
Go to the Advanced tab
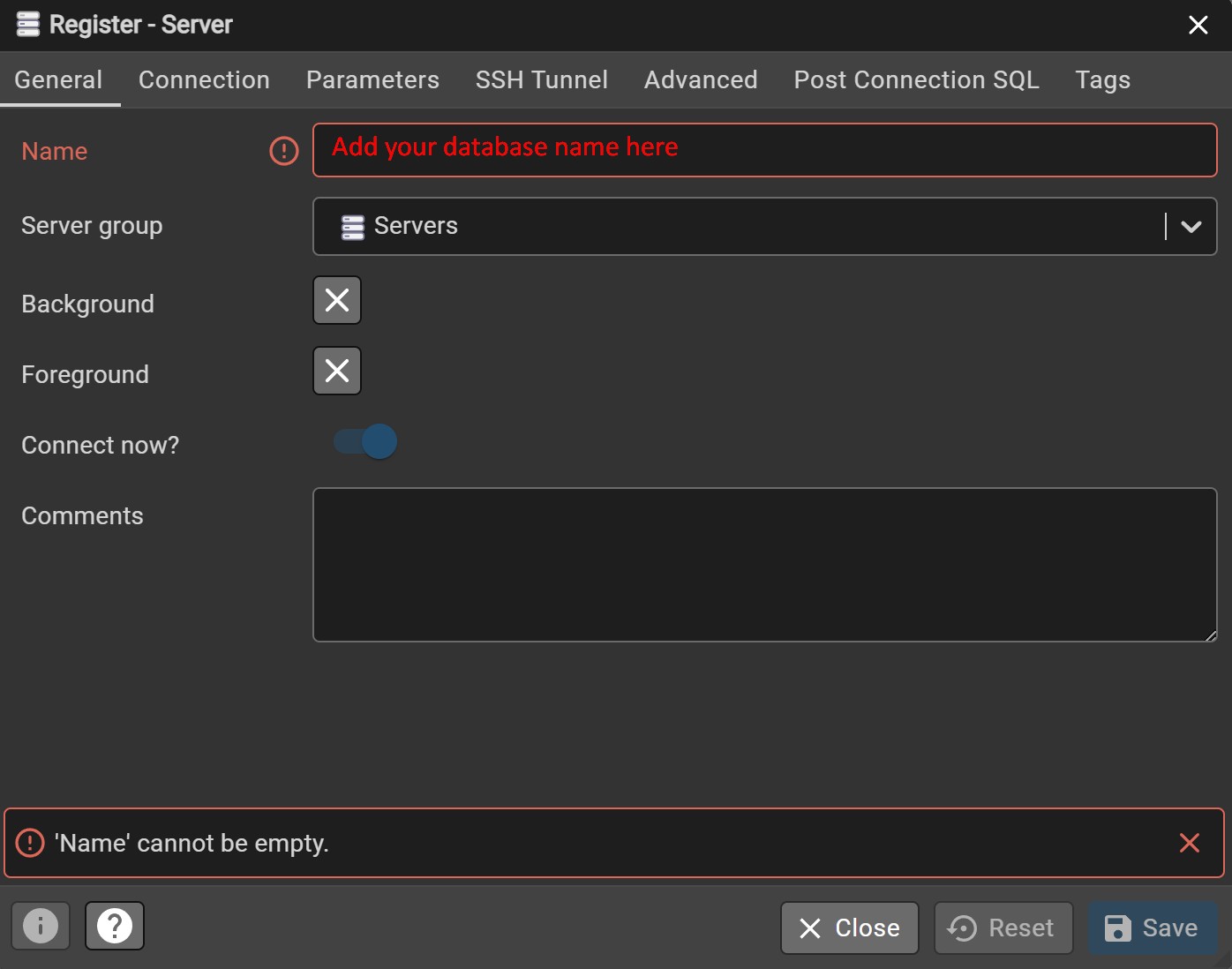click(x=700, y=80)
